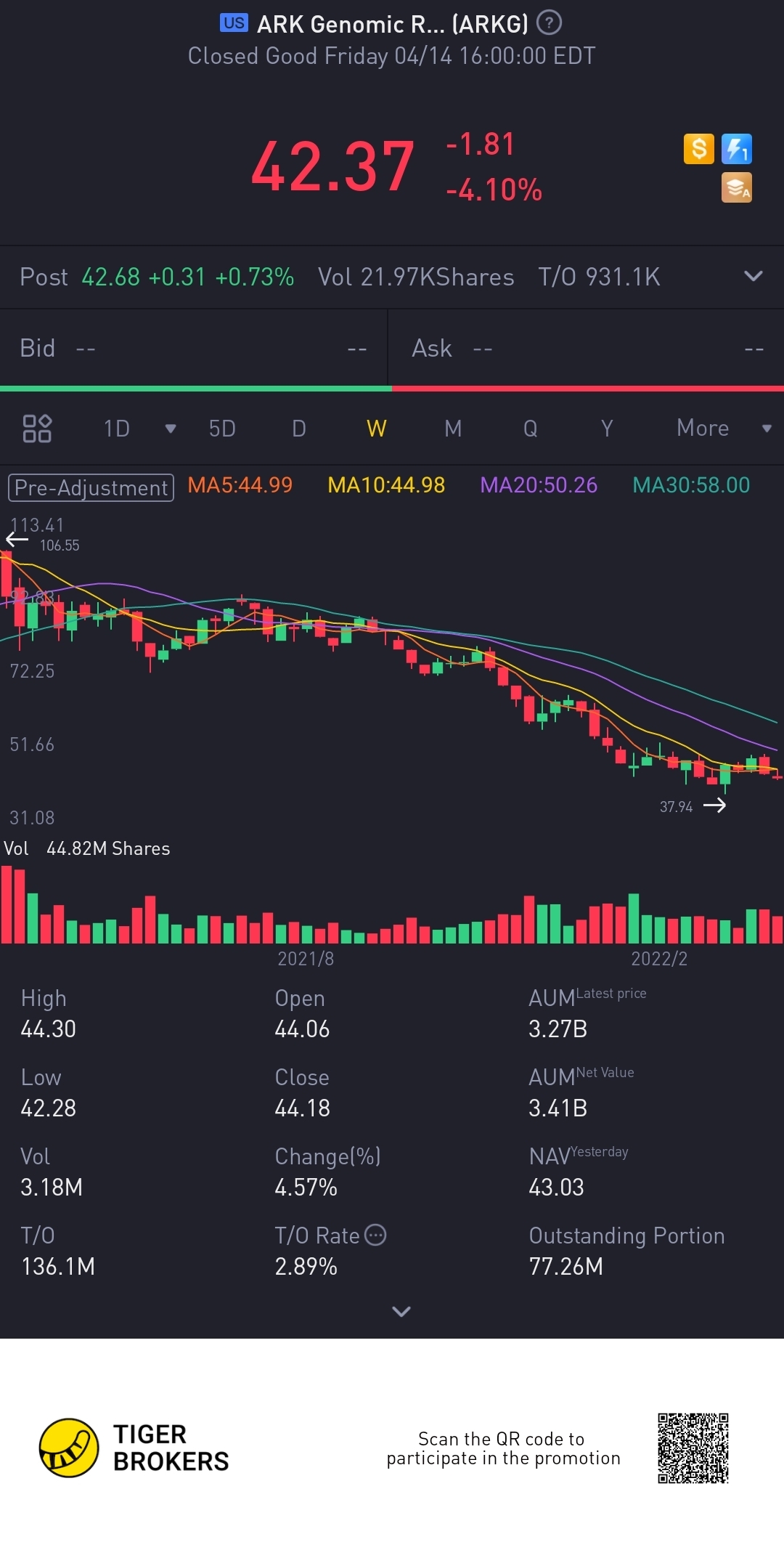Tap the Outstanding Portion 77.26M value
Screen dimensions: 784x1558
pos(566,1266)
